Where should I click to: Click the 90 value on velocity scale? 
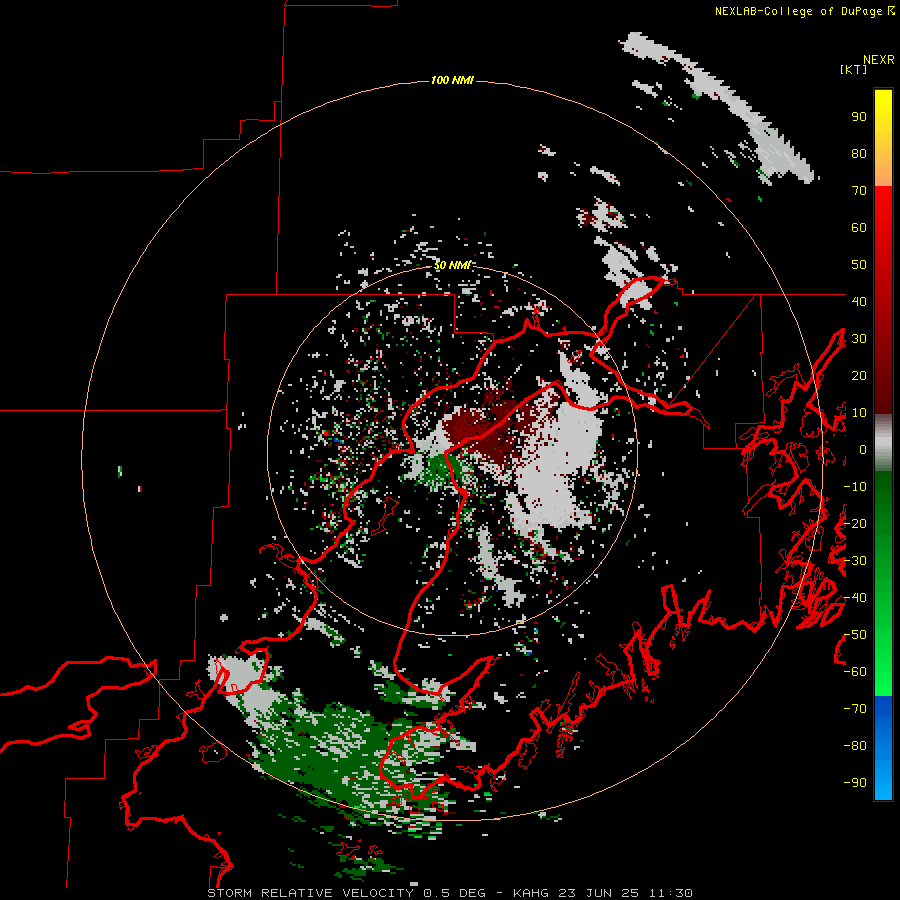coord(859,117)
